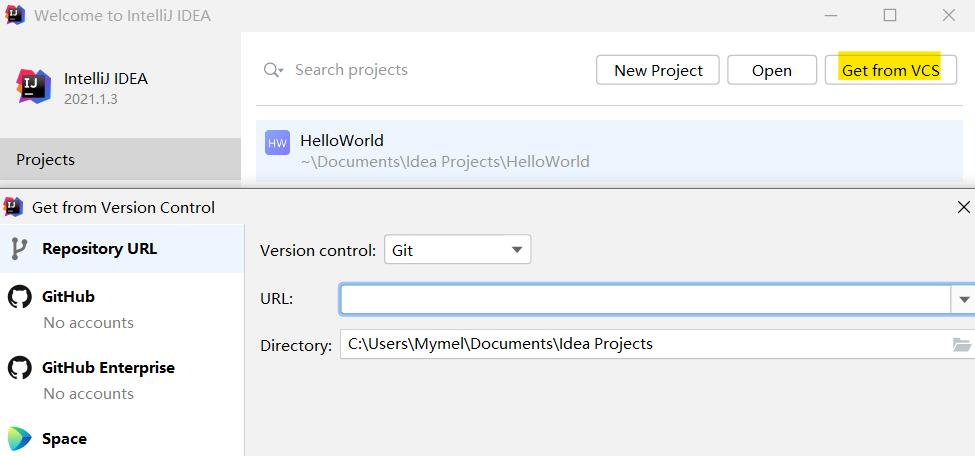Image resolution: width=975 pixels, height=456 pixels.
Task: Expand the URL history dropdown arrow
Action: [963, 299]
